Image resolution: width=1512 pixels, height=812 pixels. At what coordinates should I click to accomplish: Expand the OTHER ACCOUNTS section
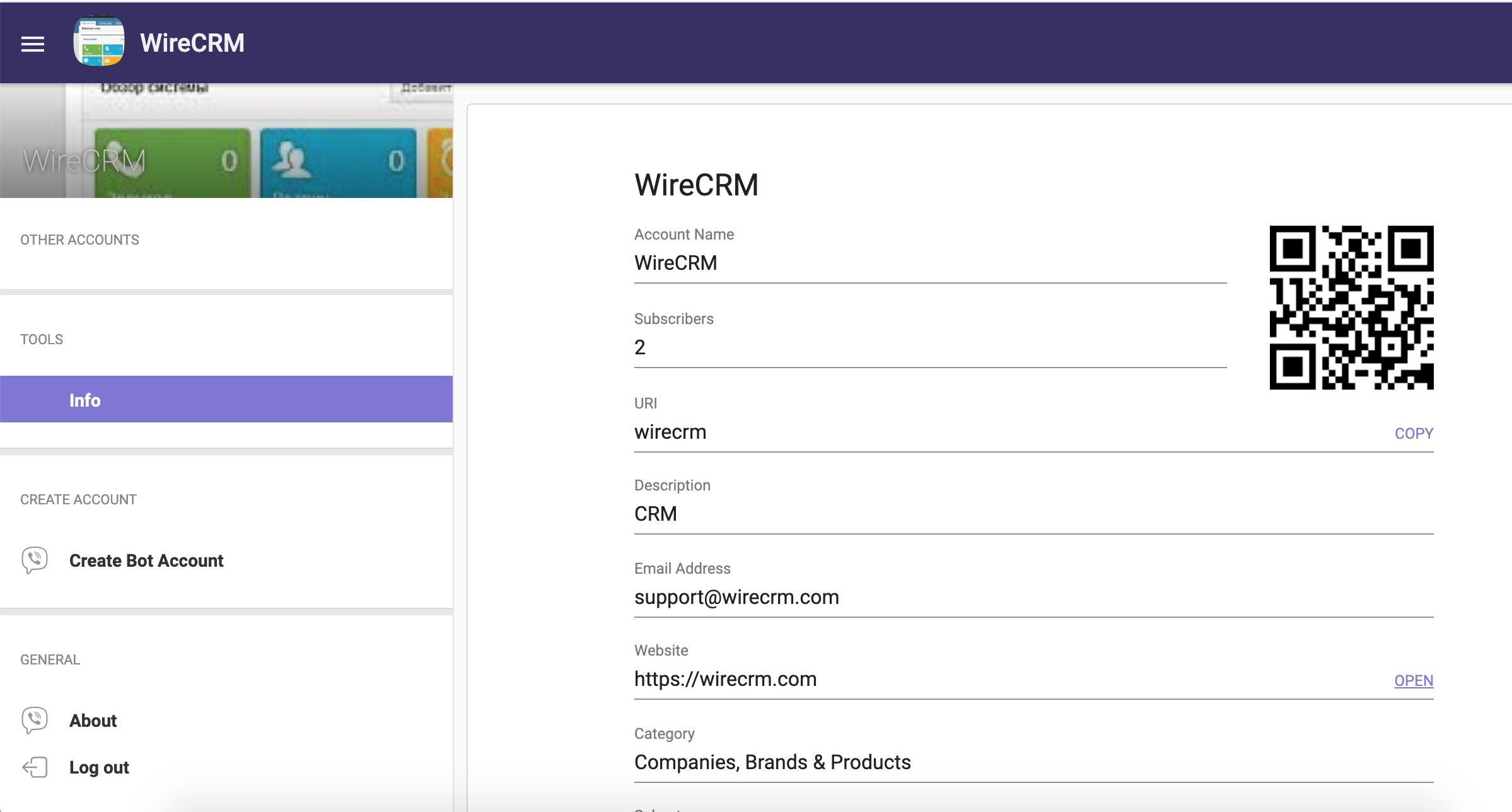(x=80, y=240)
